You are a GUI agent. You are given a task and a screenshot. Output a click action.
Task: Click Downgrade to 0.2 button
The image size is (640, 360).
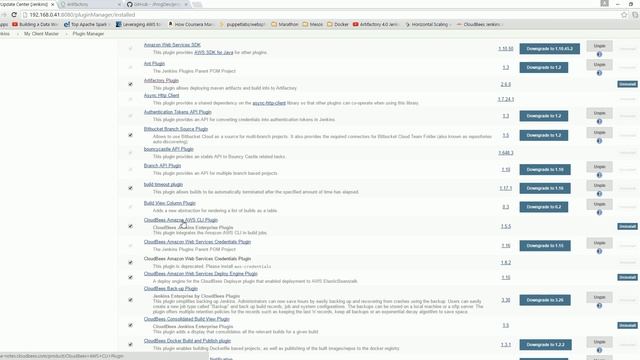(x=544, y=207)
